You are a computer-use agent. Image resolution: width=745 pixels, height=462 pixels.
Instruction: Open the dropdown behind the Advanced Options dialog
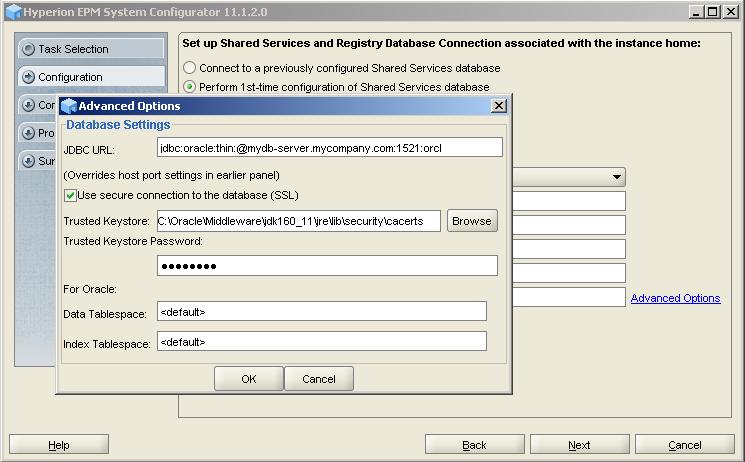click(x=616, y=177)
